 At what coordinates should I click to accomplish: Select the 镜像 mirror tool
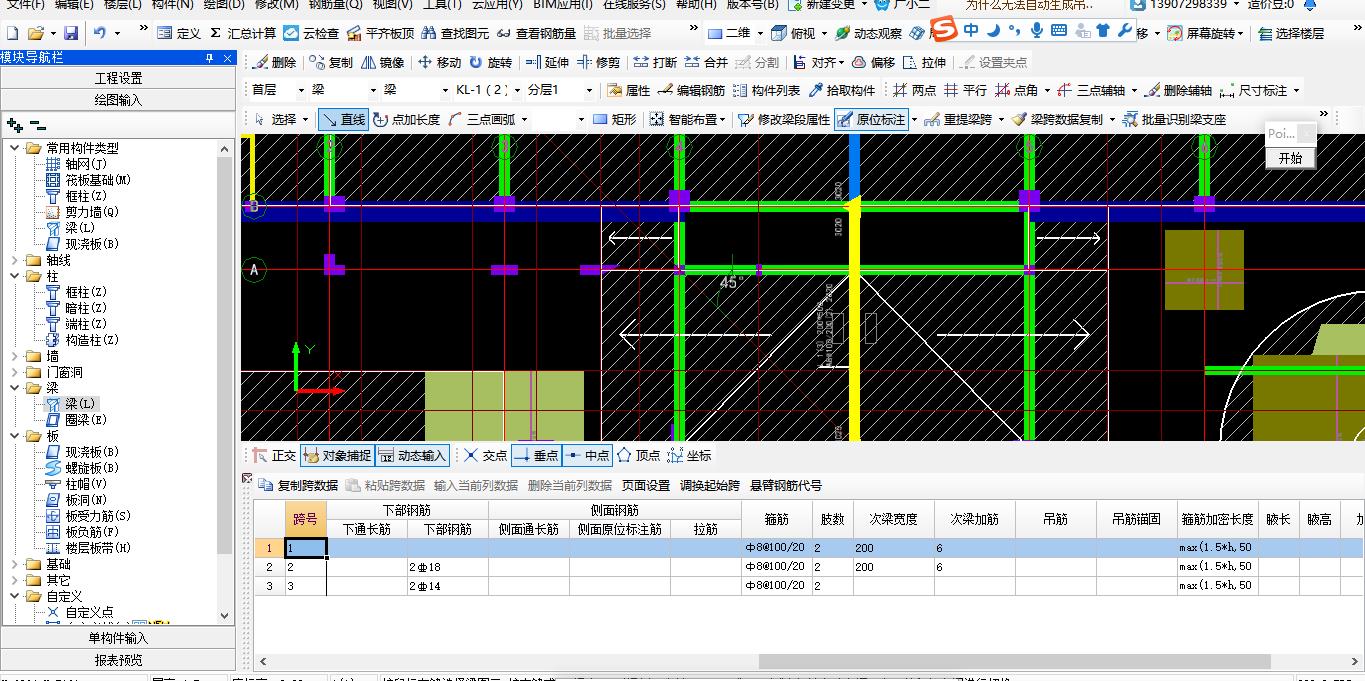tap(382, 62)
